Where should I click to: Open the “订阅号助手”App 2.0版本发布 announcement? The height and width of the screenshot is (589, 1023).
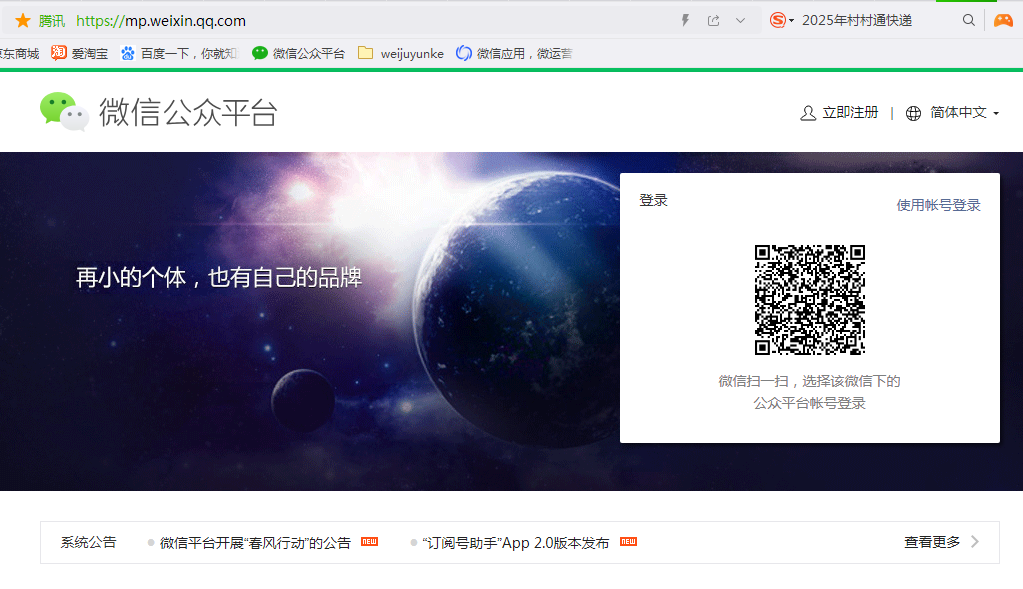[515, 543]
